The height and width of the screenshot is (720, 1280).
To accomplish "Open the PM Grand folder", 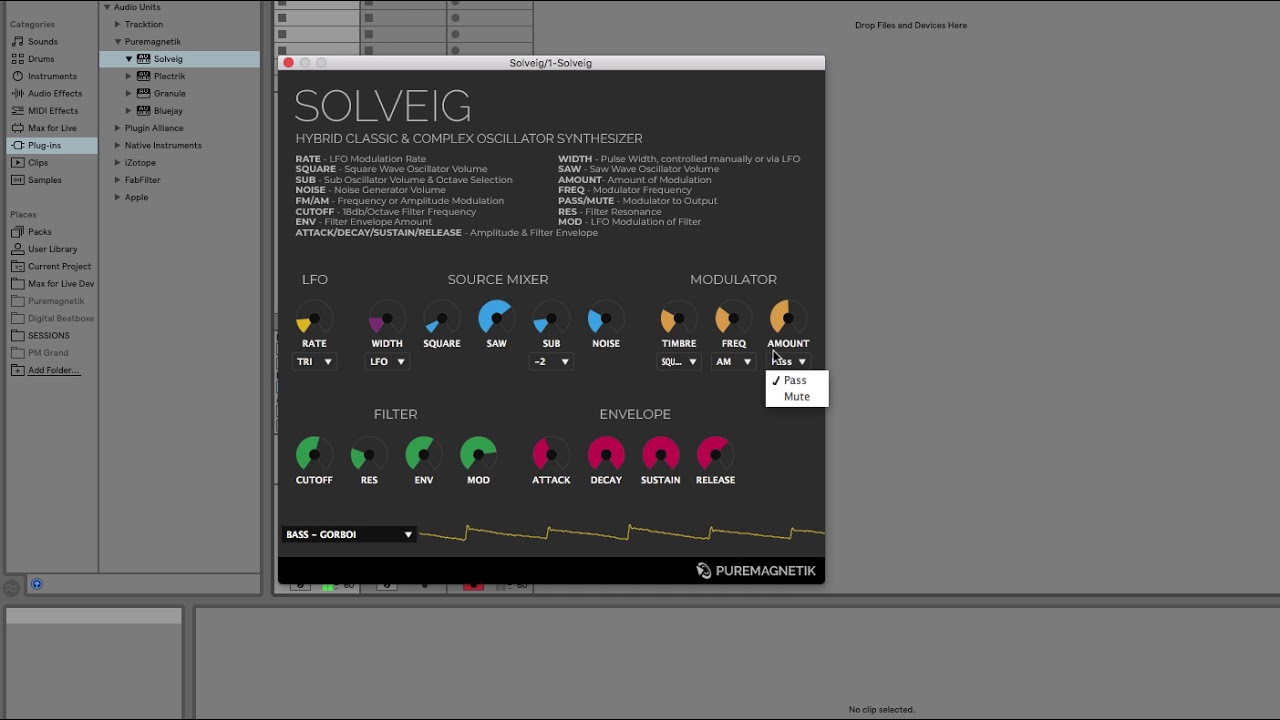I will click(x=48, y=353).
